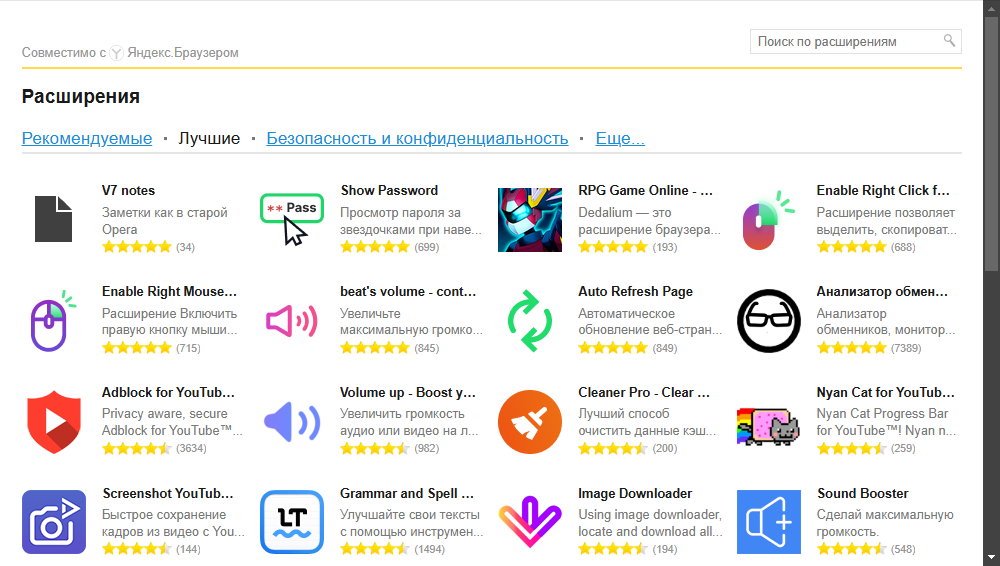Open the RPG Game Online title link
Image resolution: width=1000 pixels, height=566 pixels.
pos(645,190)
